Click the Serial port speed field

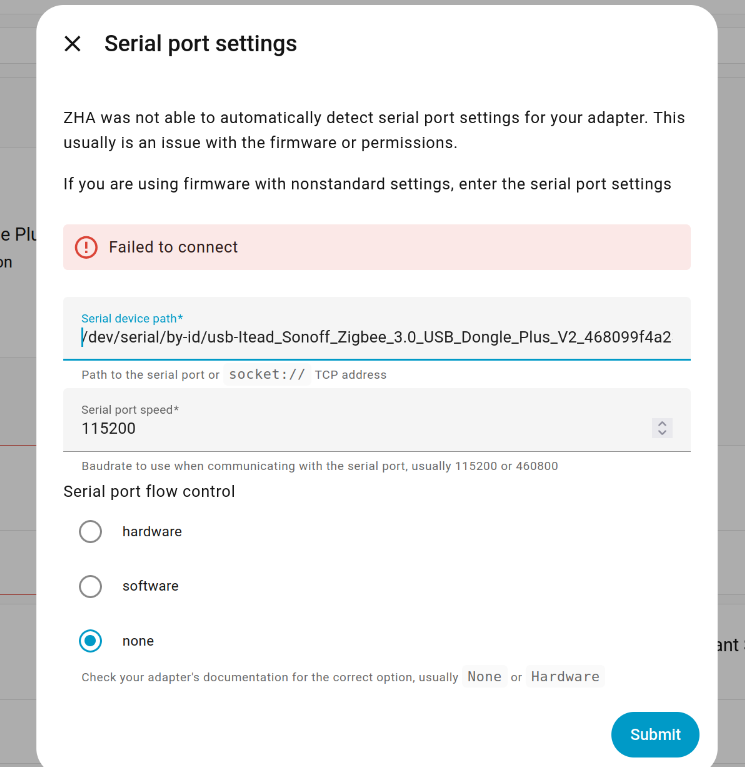coord(350,428)
